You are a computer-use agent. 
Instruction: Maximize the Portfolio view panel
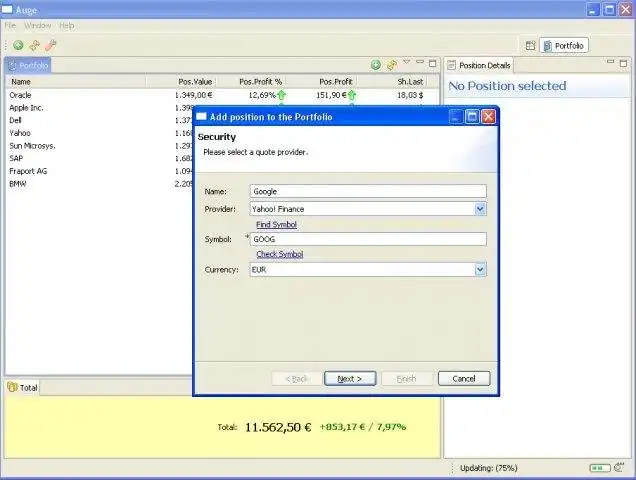click(x=433, y=63)
